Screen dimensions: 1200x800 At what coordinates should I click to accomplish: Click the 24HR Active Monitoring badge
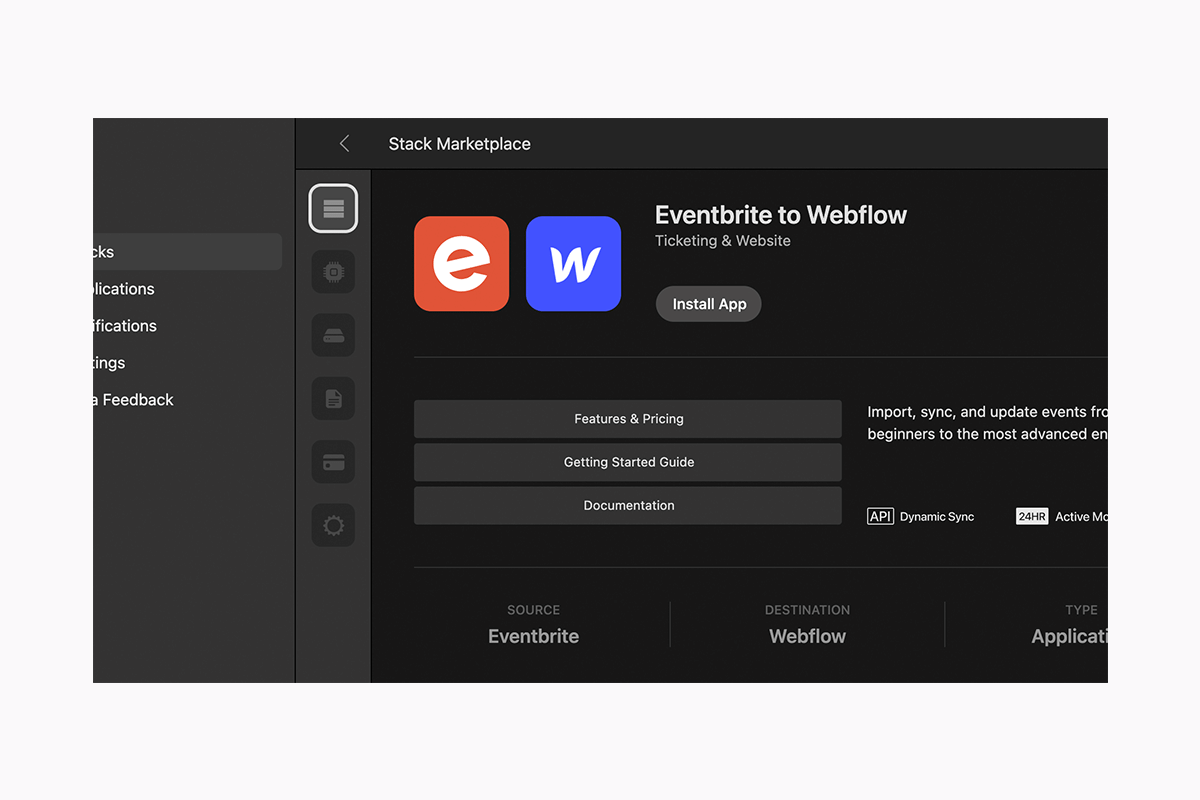tap(1062, 517)
